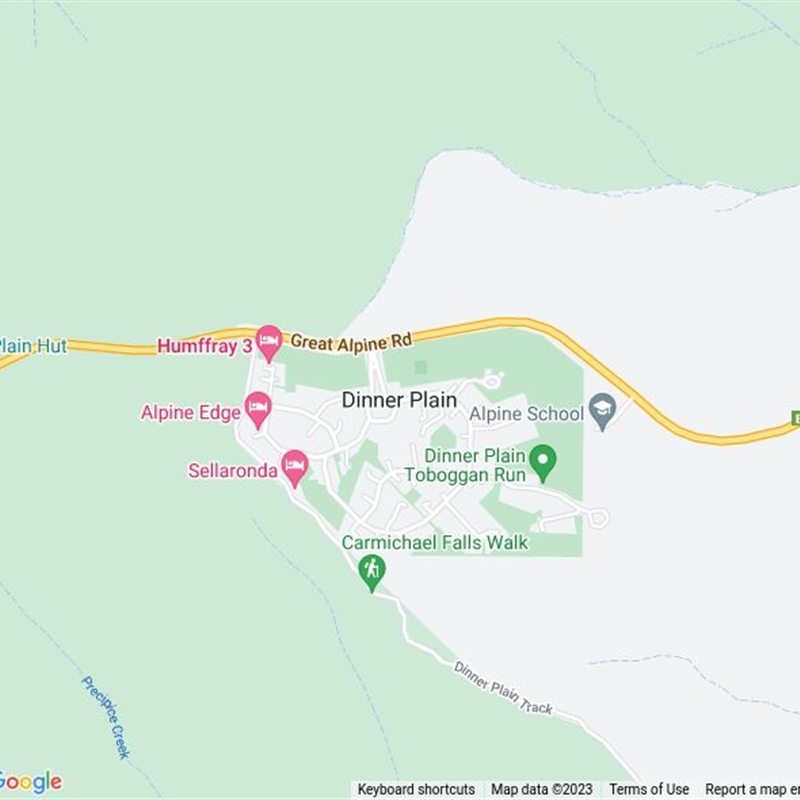The height and width of the screenshot is (800, 800).
Task: Click the green route marker on Great Alpine Rd
Action: (795, 418)
